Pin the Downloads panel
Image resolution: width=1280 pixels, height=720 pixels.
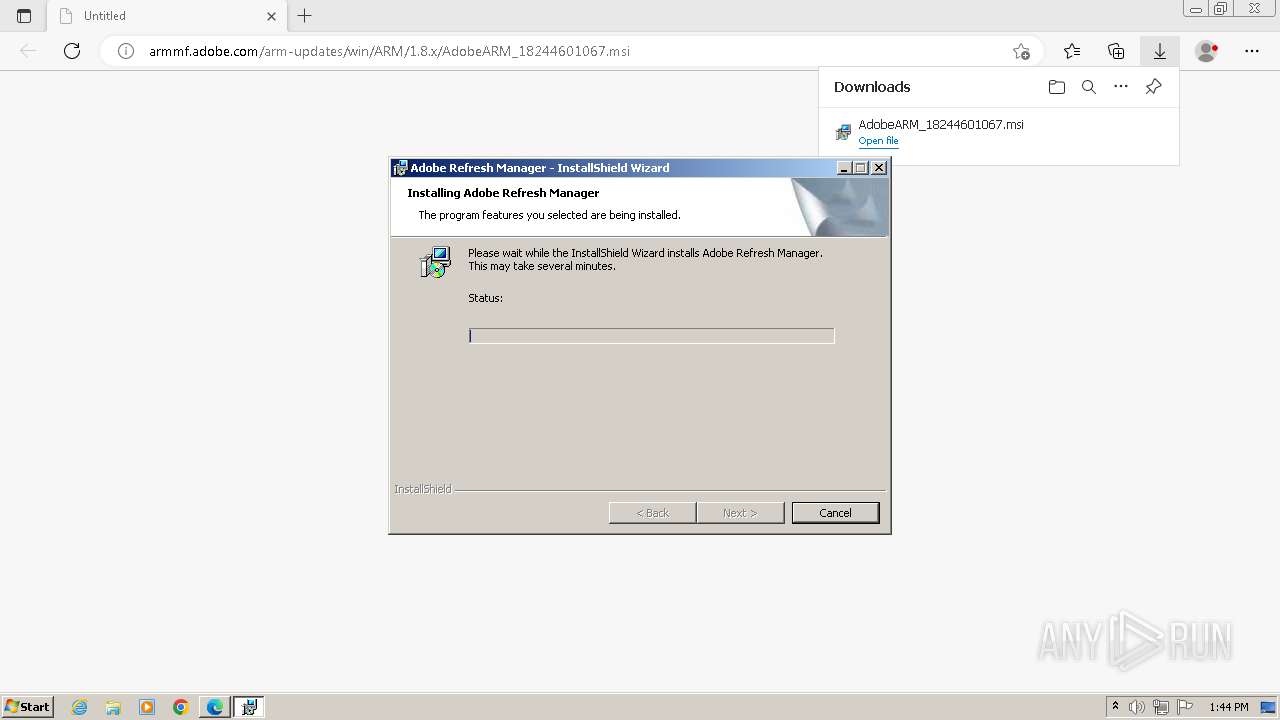point(1153,87)
